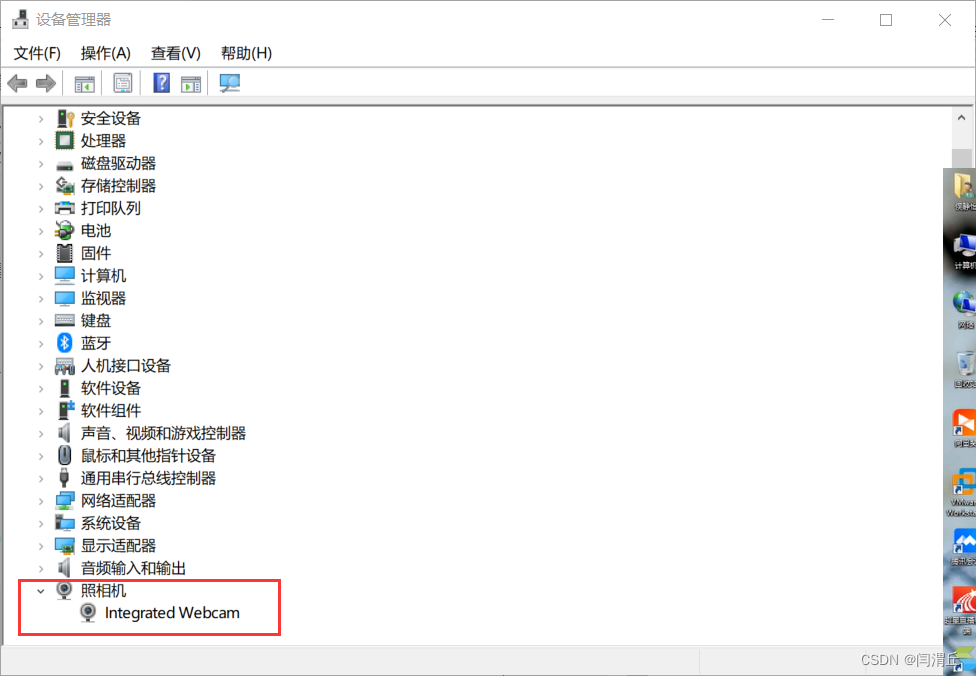The width and height of the screenshot is (976, 676).
Task: Expand the 磁盘驱动器 node
Action: click(41, 164)
